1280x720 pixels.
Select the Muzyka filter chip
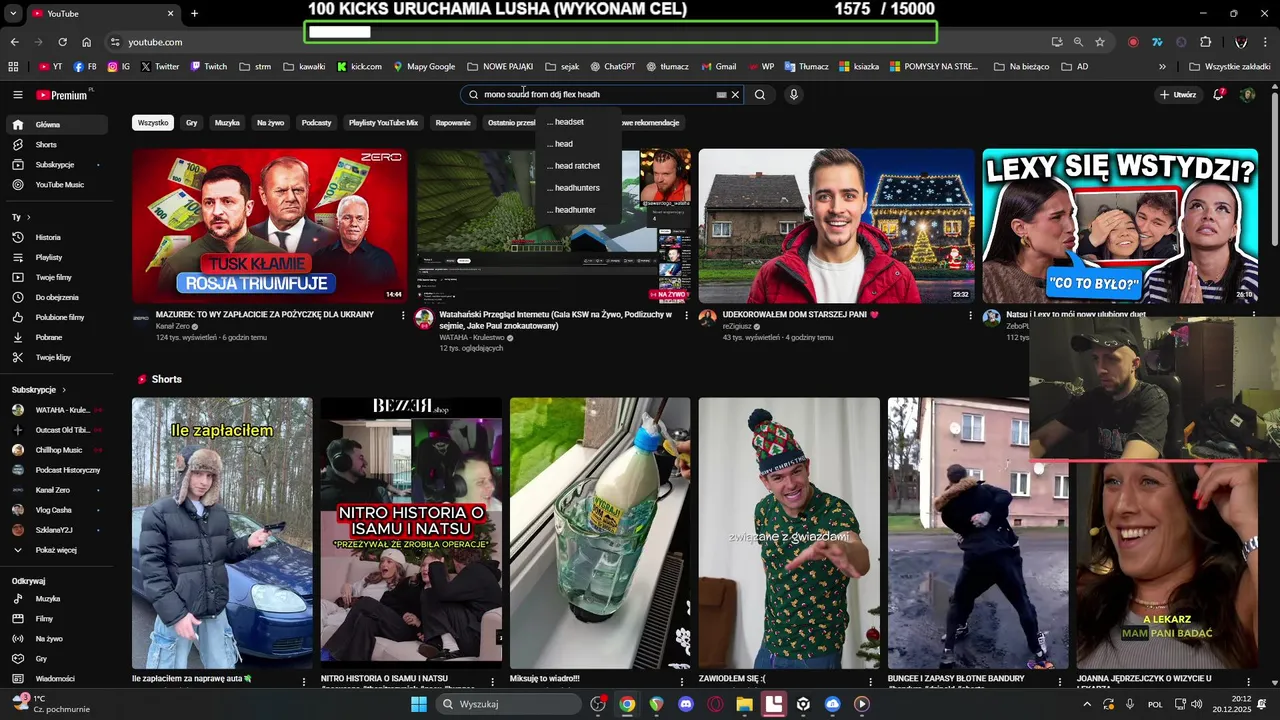(227, 123)
